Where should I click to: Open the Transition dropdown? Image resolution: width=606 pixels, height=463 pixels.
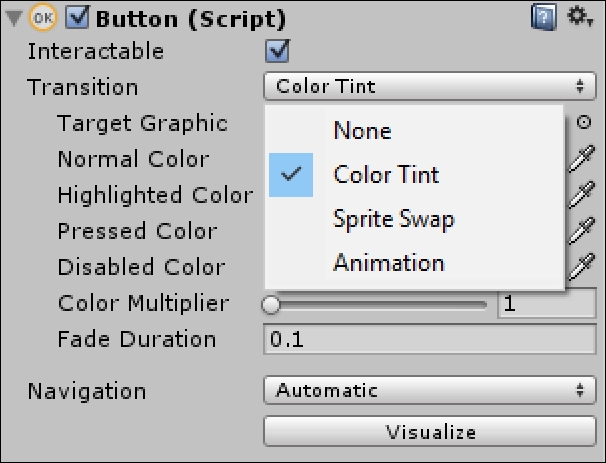(430, 86)
